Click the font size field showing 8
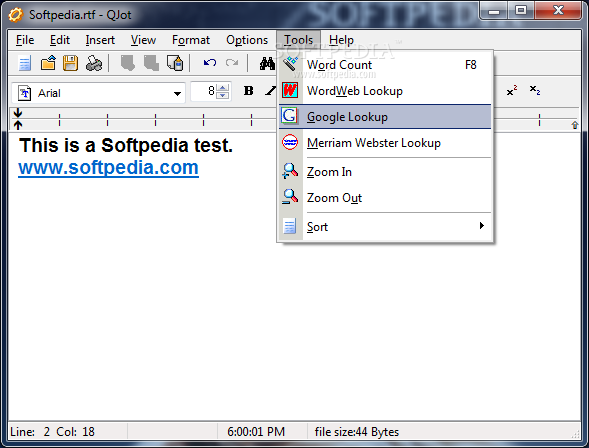The image size is (589, 448). 204,91
